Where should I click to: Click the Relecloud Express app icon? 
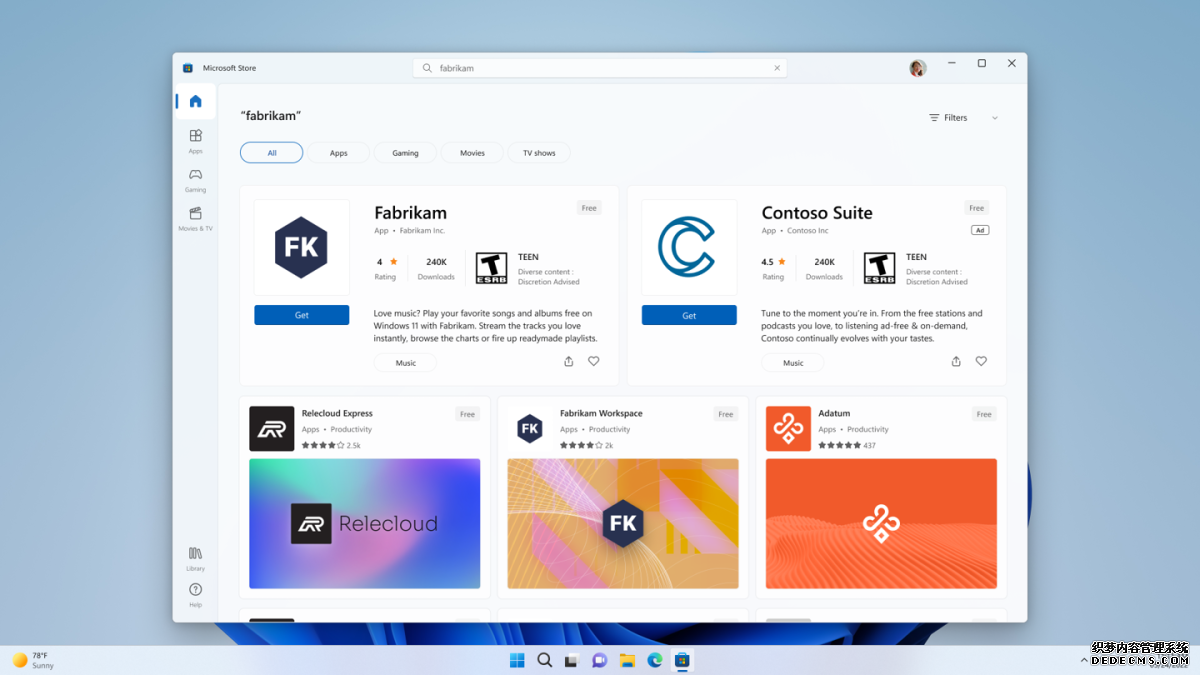271,429
